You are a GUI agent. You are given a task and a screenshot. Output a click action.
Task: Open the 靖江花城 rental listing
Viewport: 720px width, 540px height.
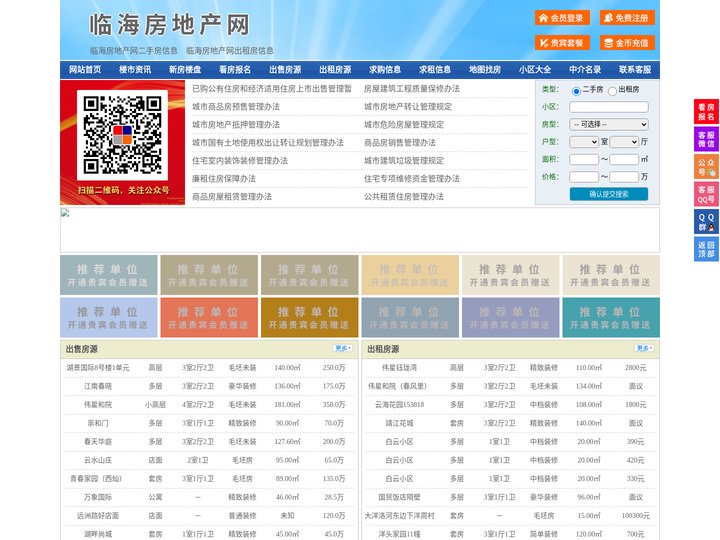(x=399, y=423)
